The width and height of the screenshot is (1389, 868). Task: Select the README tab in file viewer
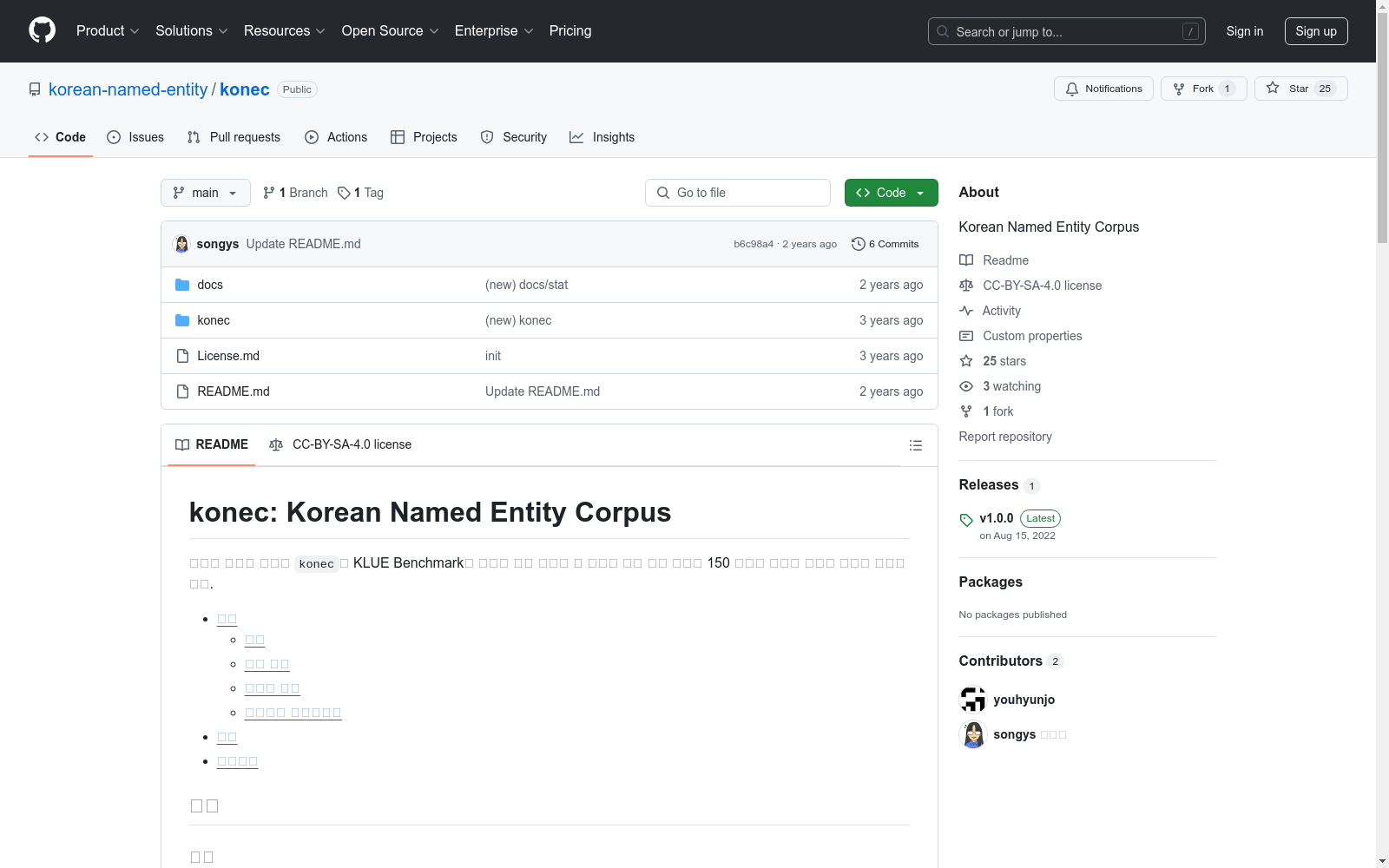(x=212, y=444)
